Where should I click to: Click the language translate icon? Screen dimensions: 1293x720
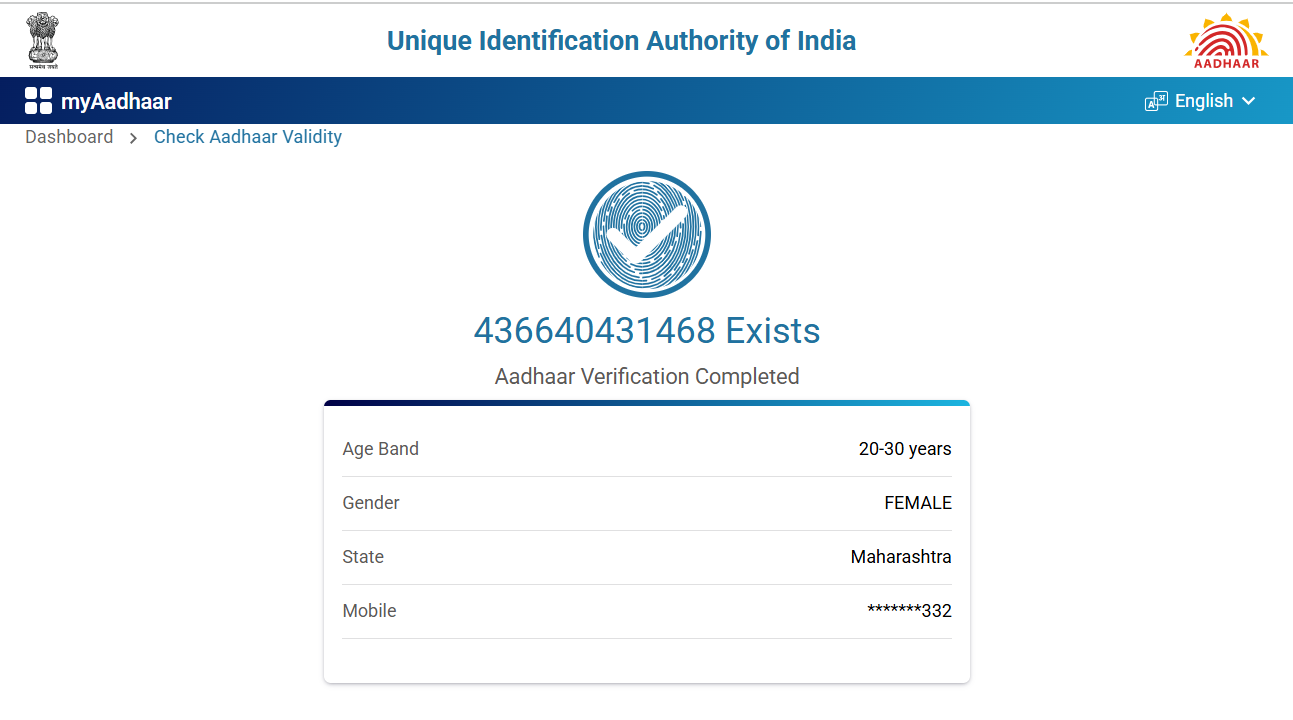click(1156, 101)
